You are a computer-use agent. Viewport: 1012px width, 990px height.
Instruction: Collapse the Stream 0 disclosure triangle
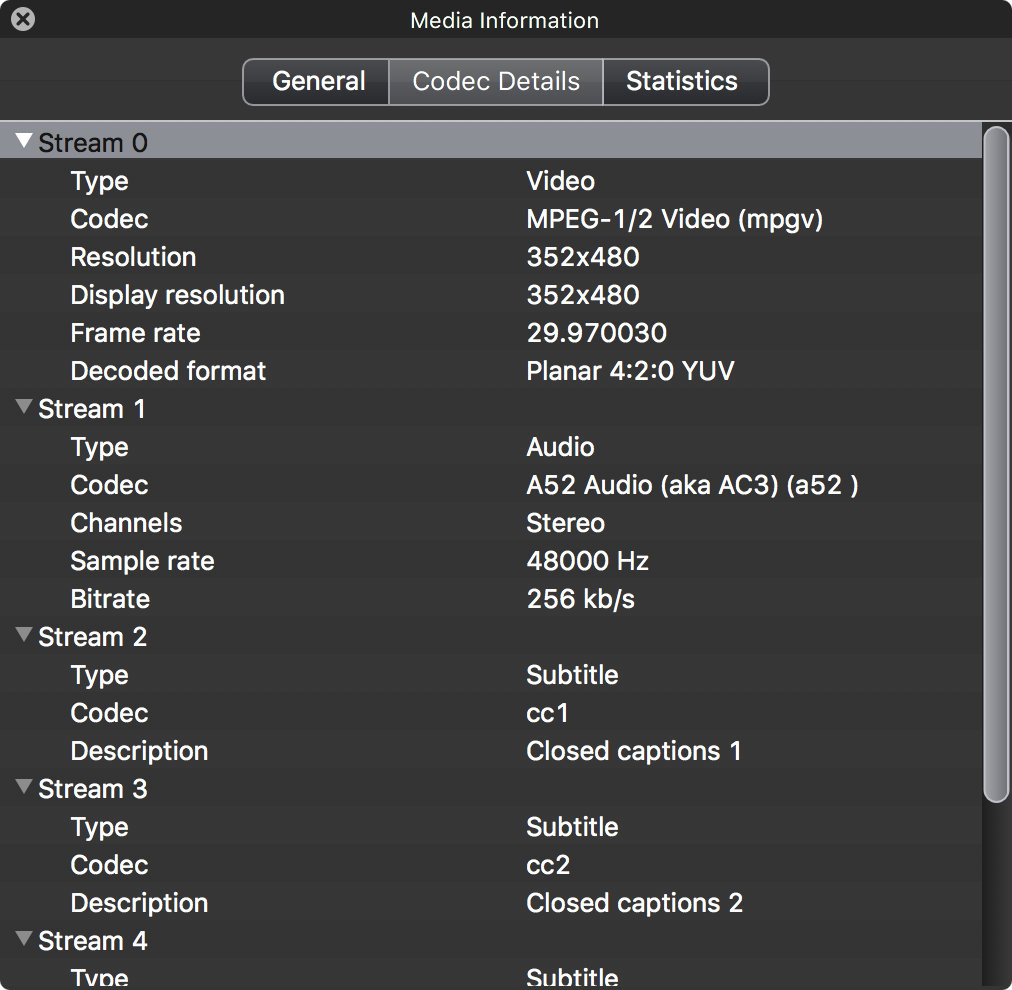point(25,143)
